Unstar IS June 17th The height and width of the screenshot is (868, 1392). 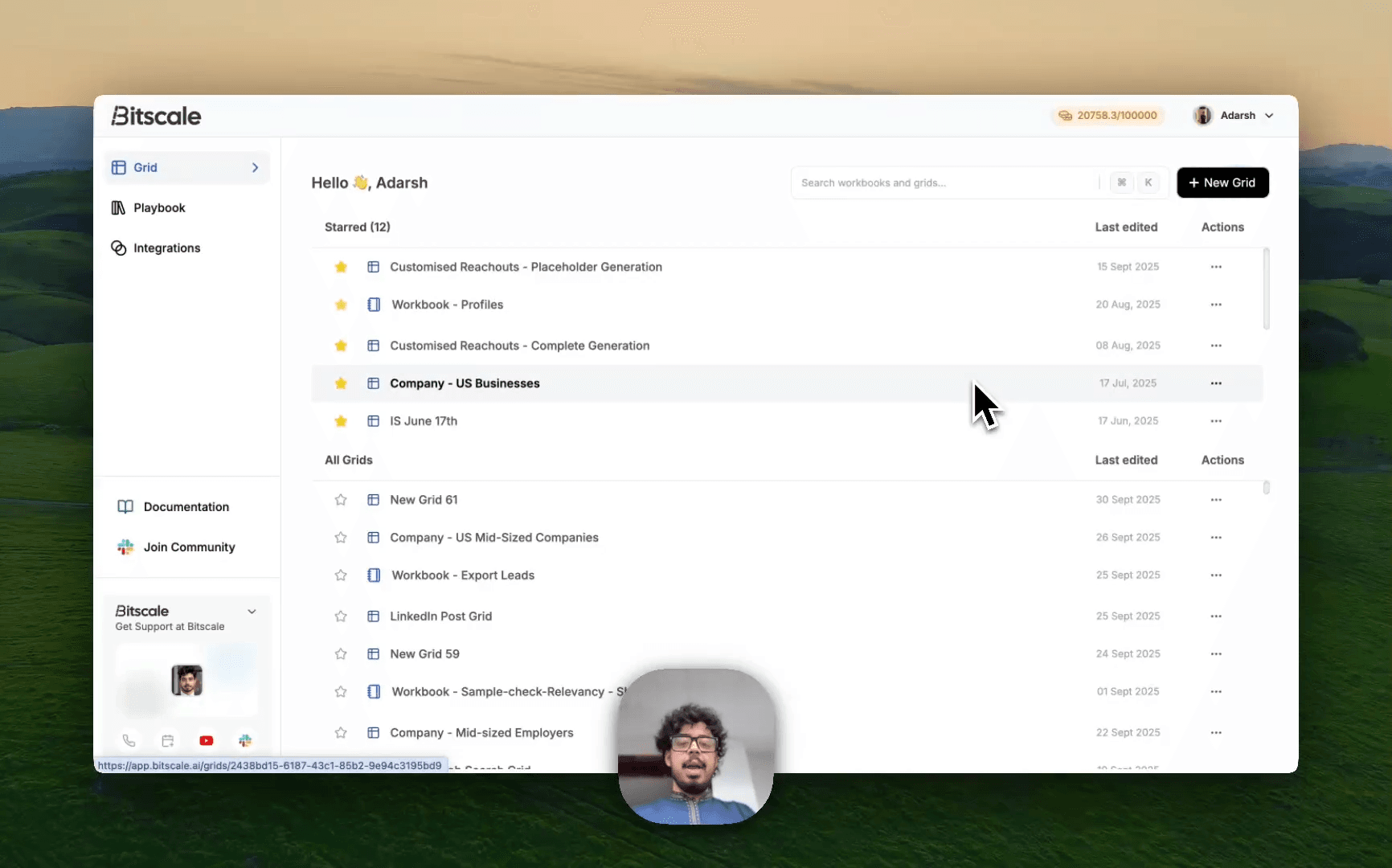tap(341, 421)
